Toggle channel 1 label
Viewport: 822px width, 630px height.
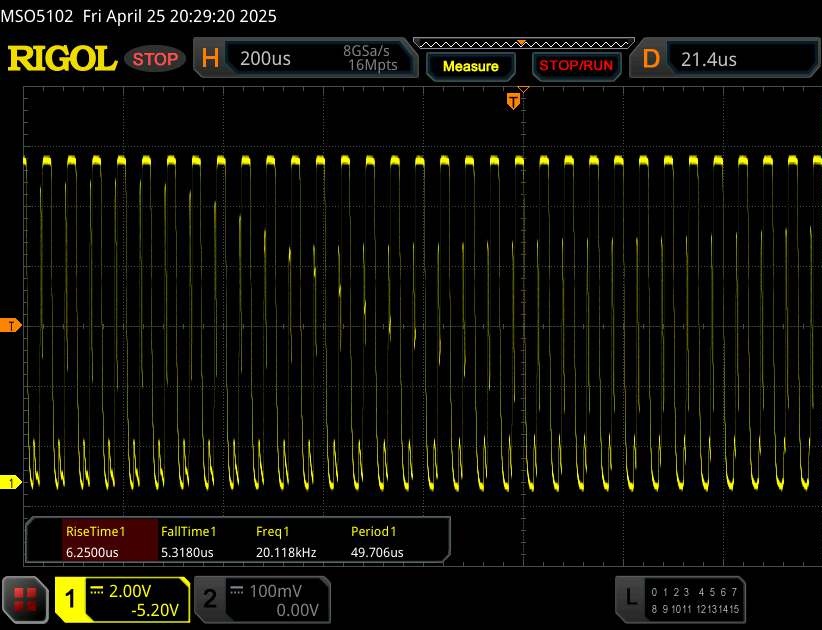point(70,599)
